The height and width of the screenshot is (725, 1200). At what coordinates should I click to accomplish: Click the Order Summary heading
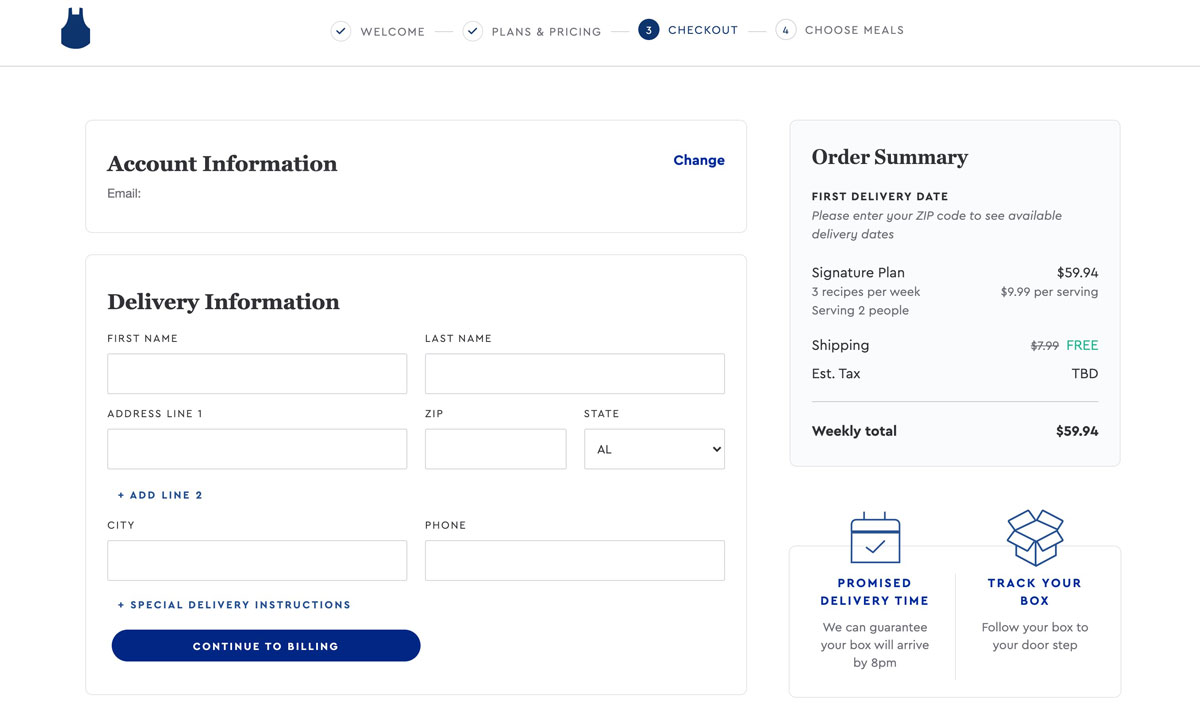click(x=890, y=157)
